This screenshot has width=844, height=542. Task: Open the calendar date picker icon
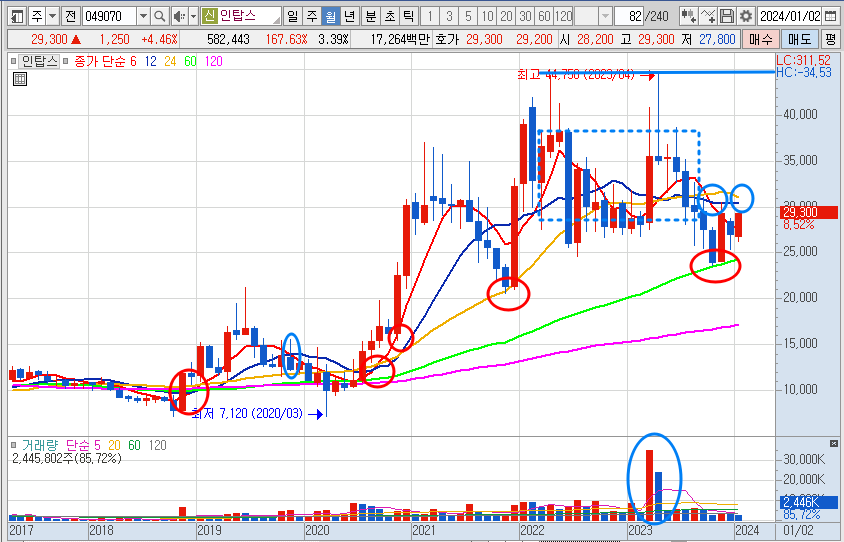(831, 16)
